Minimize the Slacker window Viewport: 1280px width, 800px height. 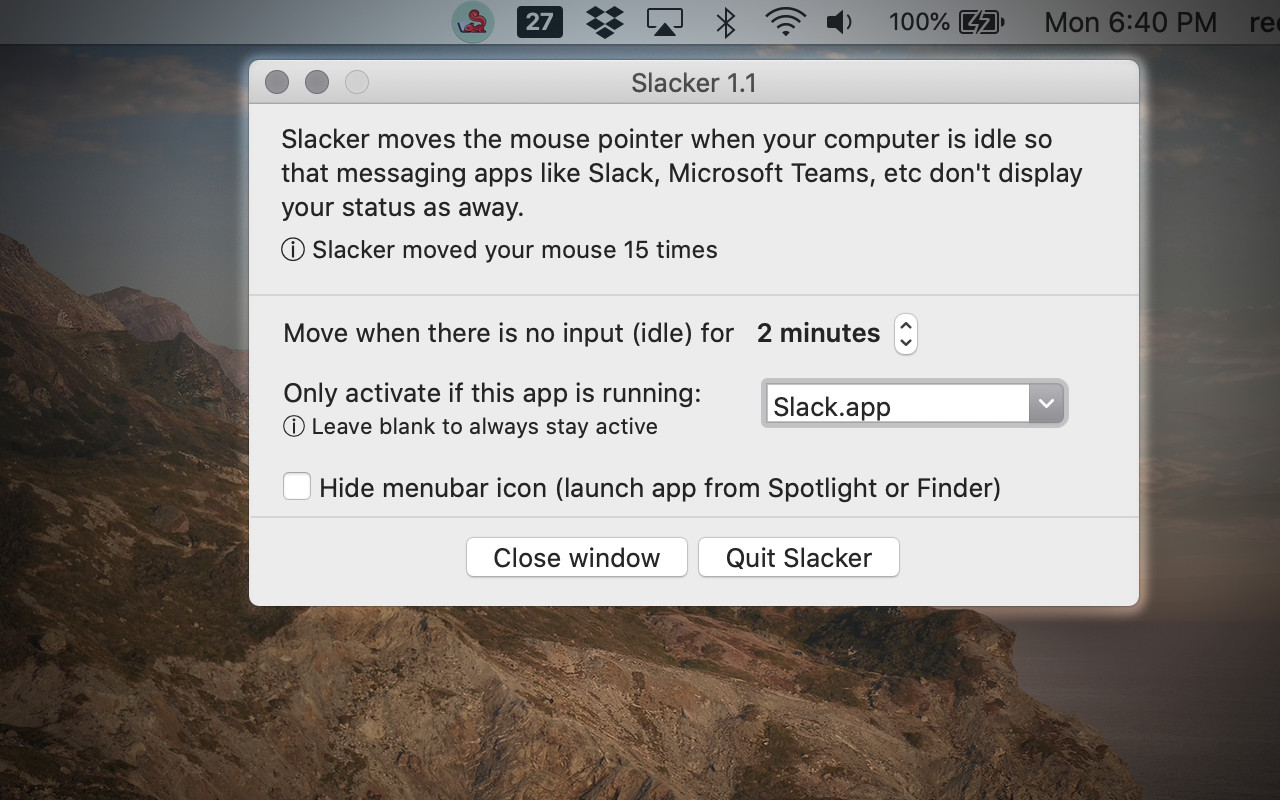(x=317, y=82)
